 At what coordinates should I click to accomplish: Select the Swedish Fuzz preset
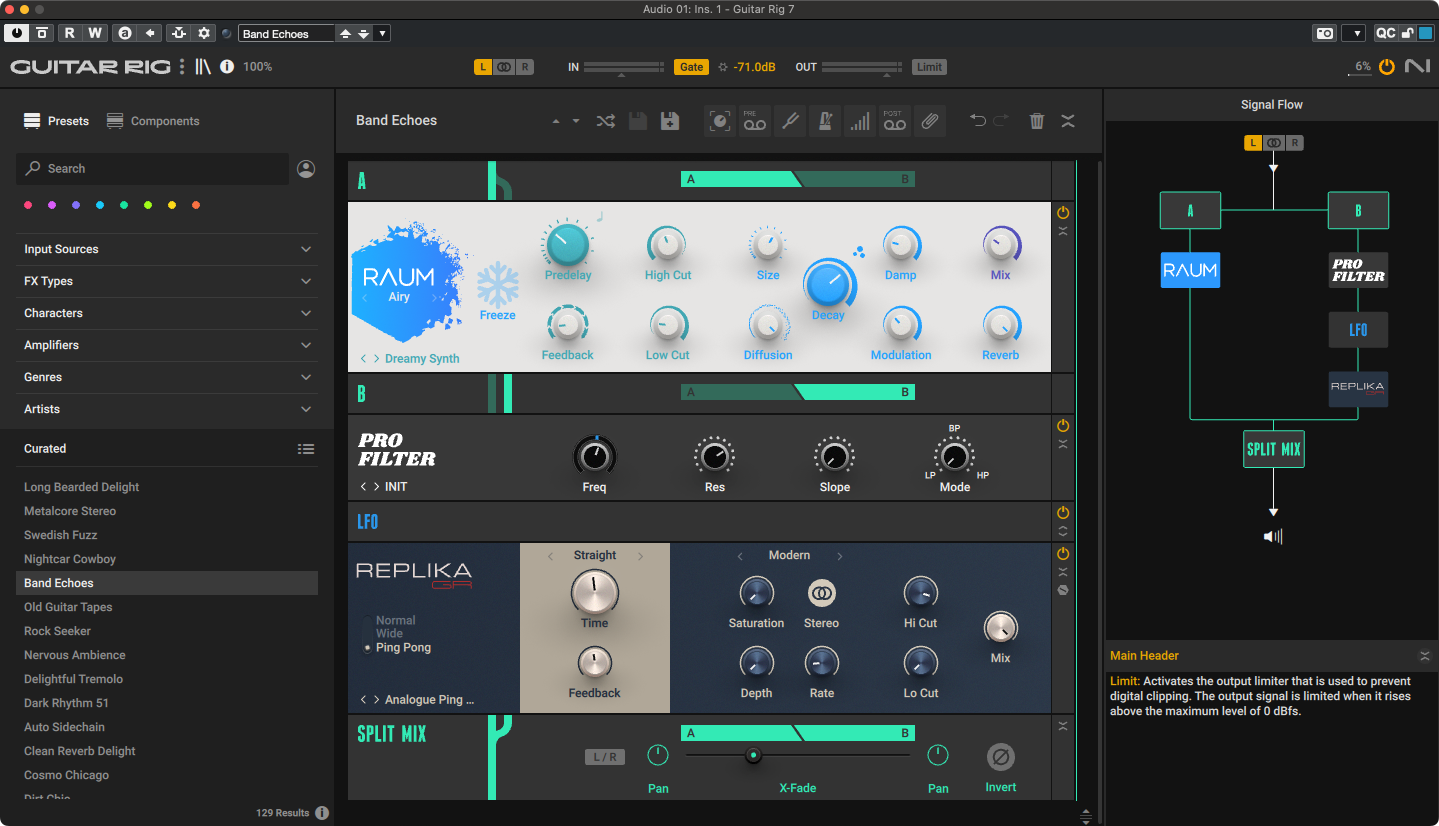pyautogui.click(x=61, y=535)
